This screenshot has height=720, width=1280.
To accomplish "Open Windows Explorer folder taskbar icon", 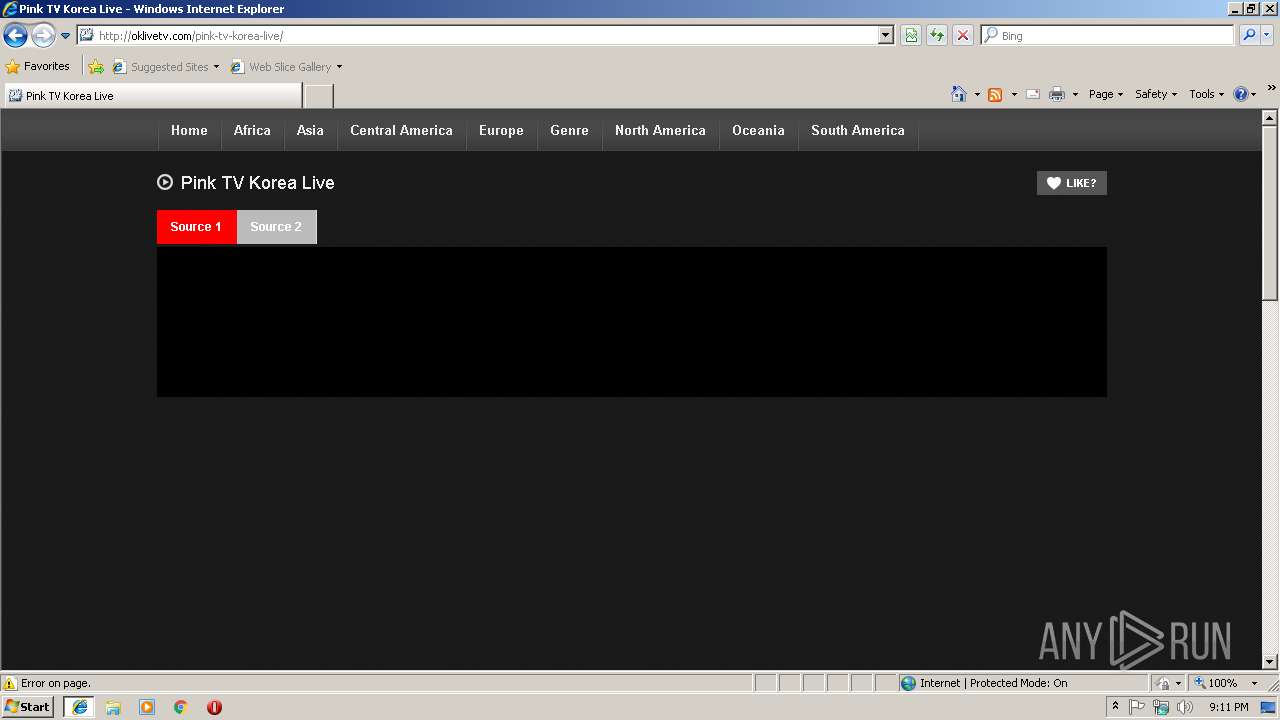I will point(113,707).
